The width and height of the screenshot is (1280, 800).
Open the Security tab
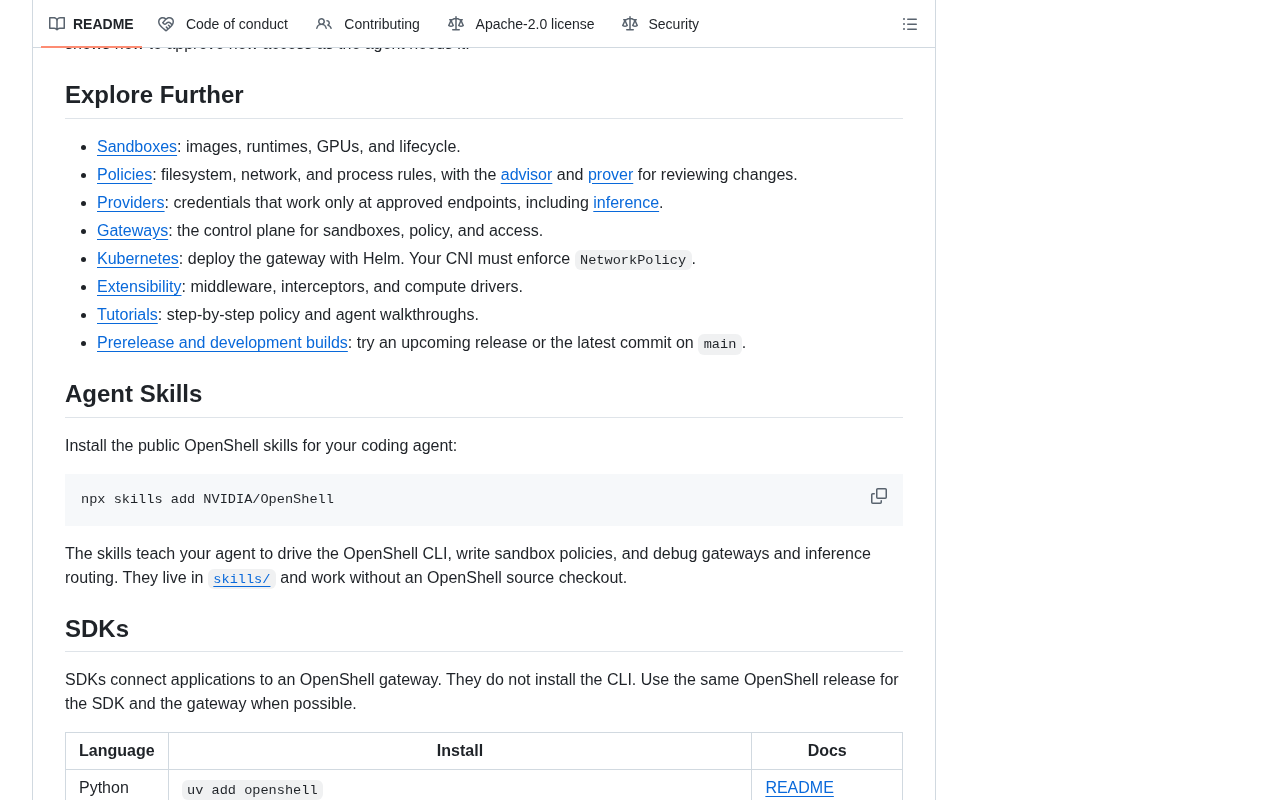pos(661,24)
